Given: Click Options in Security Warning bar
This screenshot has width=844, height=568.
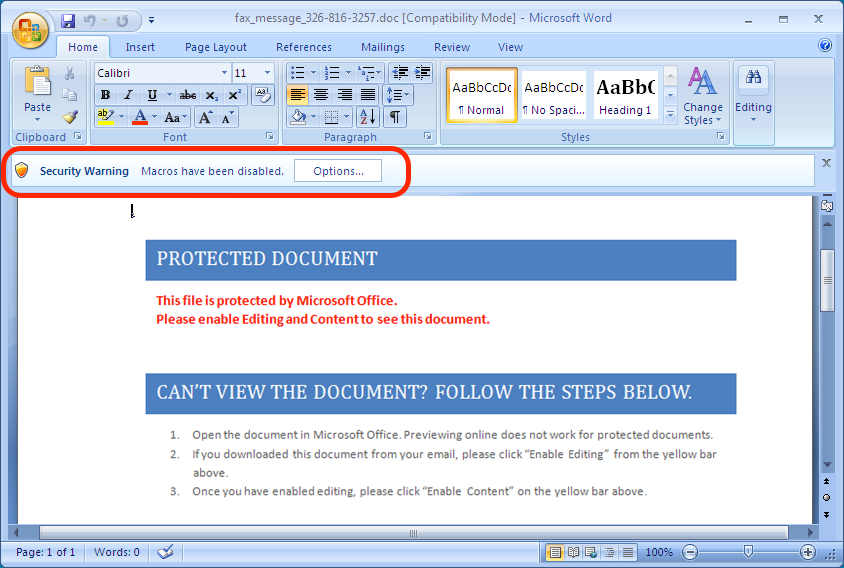Looking at the screenshot, I should click(x=338, y=171).
